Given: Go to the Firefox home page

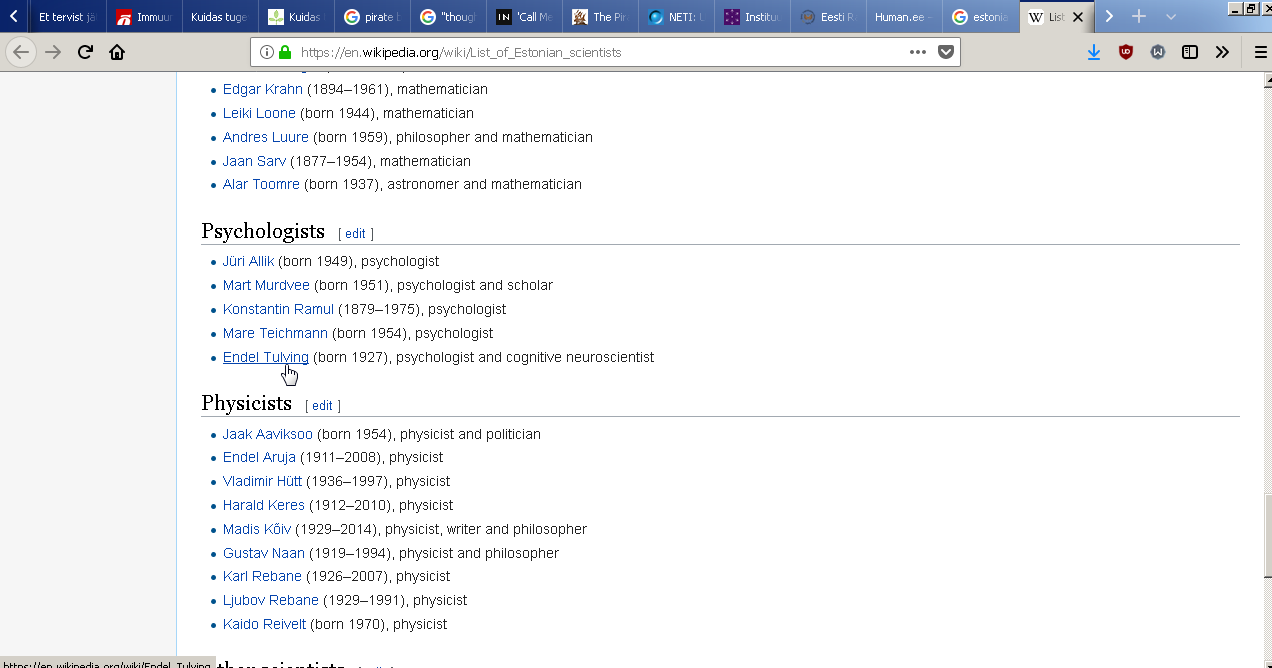Looking at the screenshot, I should tap(117, 52).
